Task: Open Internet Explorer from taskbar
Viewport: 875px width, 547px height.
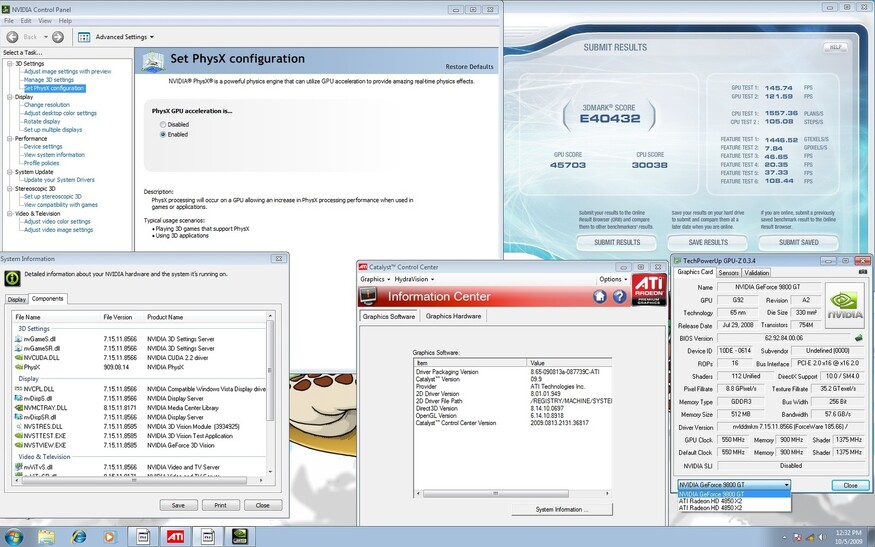Action: [x=79, y=537]
